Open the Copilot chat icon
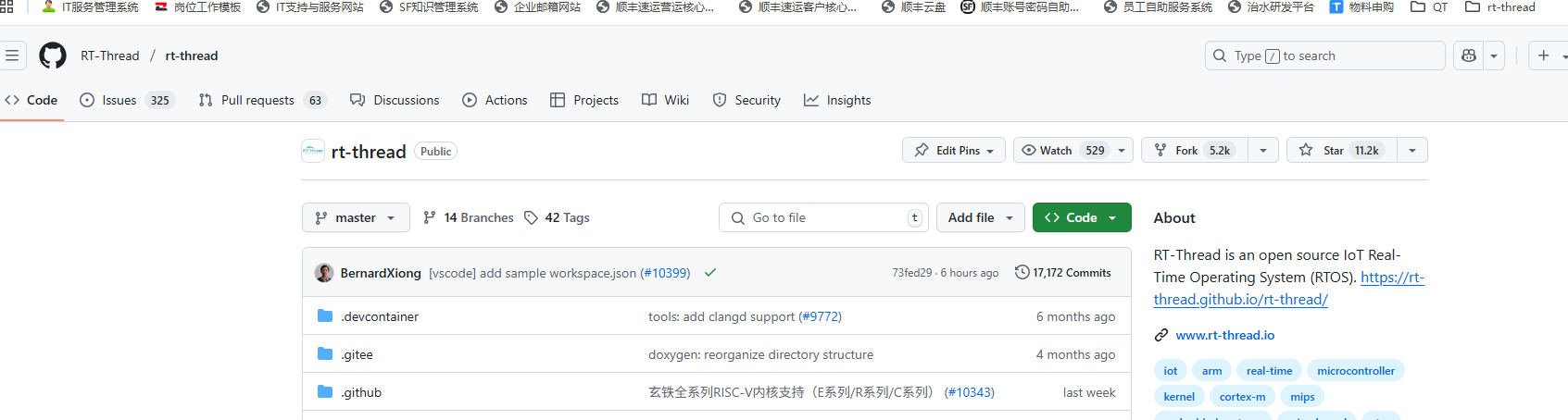 coord(1468,56)
